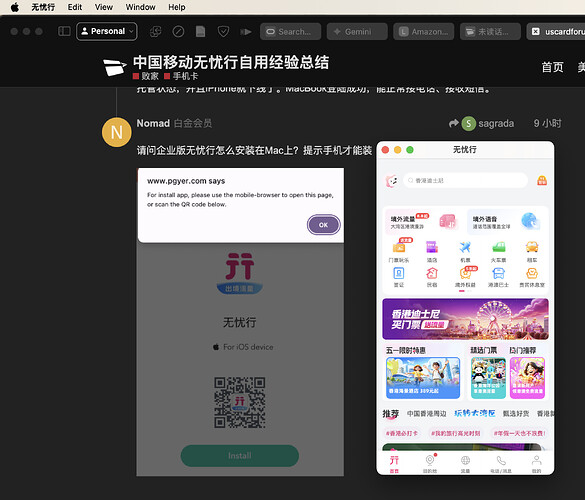Open the 首页 home tab in bottom bar
The height and width of the screenshot is (500, 585).
394,464
